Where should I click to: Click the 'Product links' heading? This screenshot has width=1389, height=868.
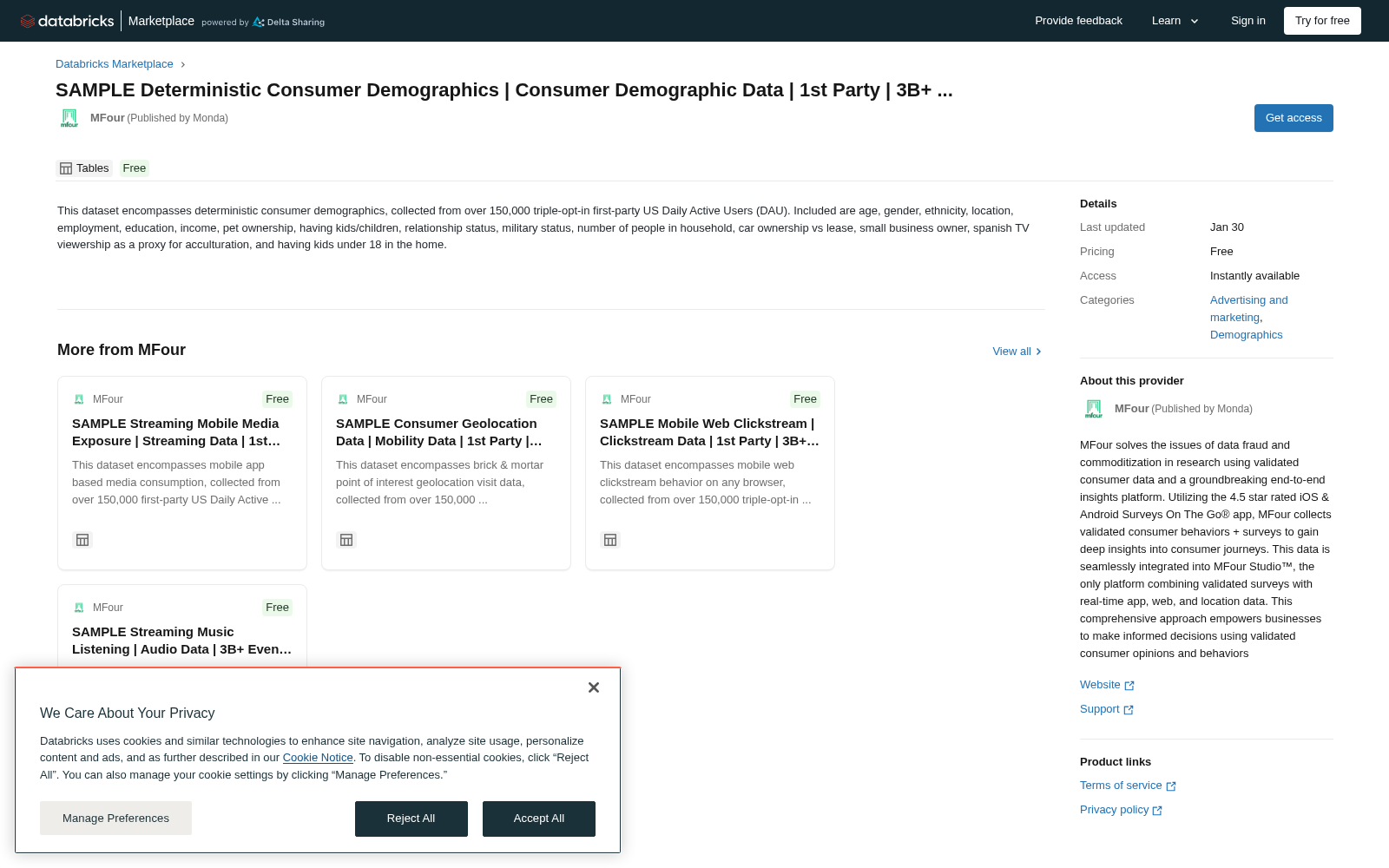(1116, 762)
